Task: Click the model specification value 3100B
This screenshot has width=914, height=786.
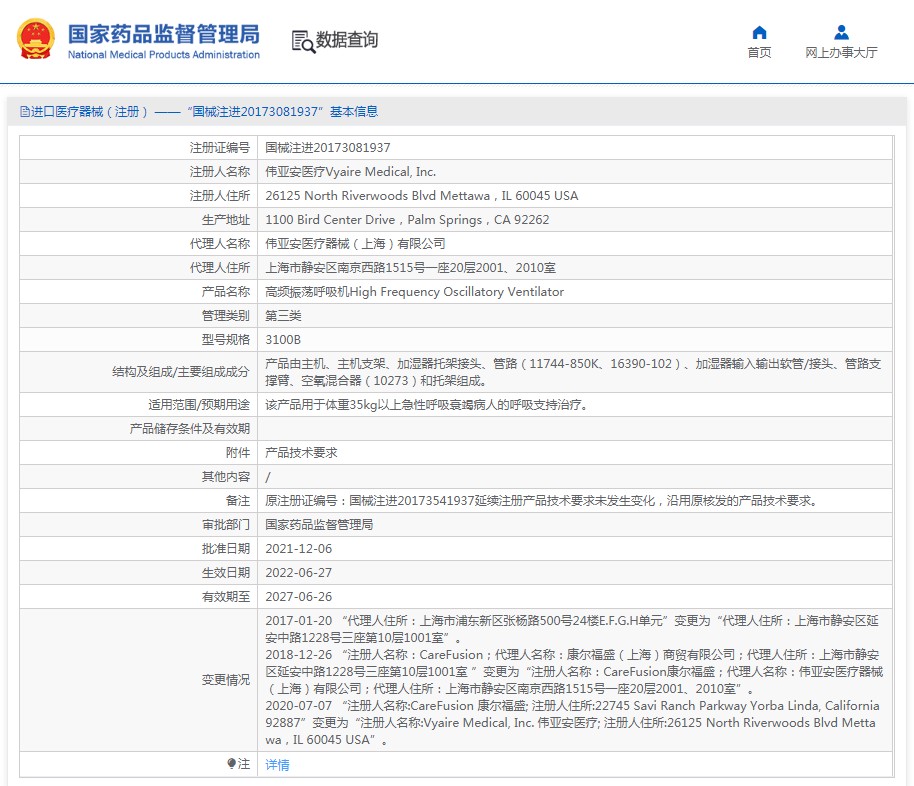Action: click(282, 340)
